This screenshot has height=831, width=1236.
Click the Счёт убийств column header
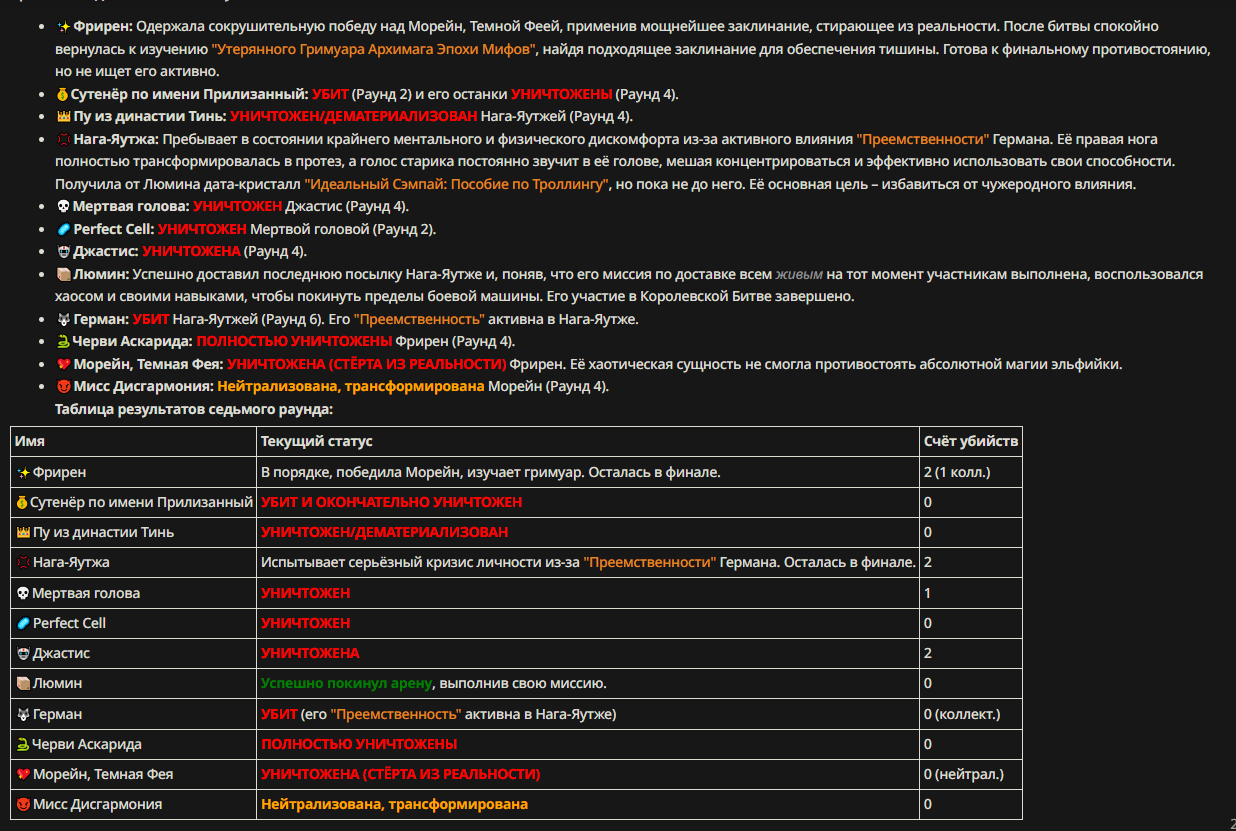[x=971, y=441]
